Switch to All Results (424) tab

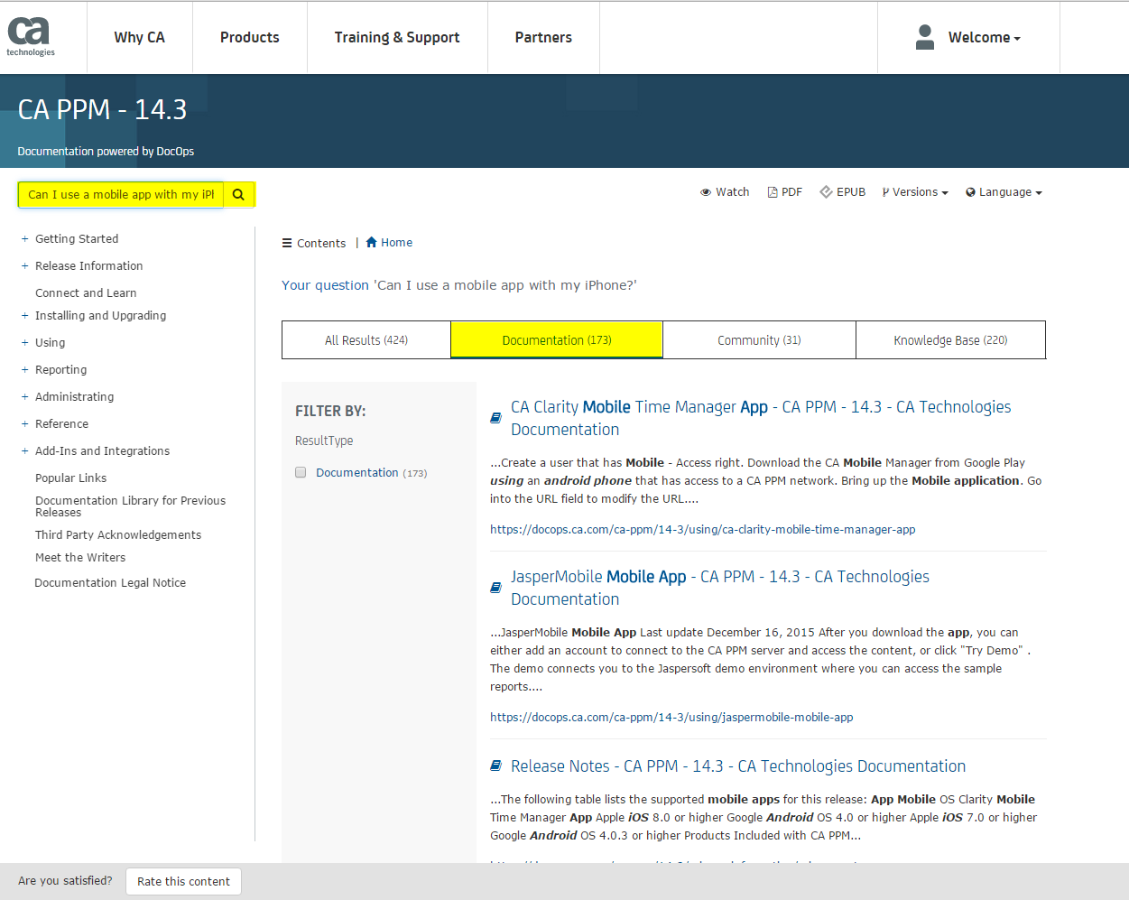(x=366, y=340)
